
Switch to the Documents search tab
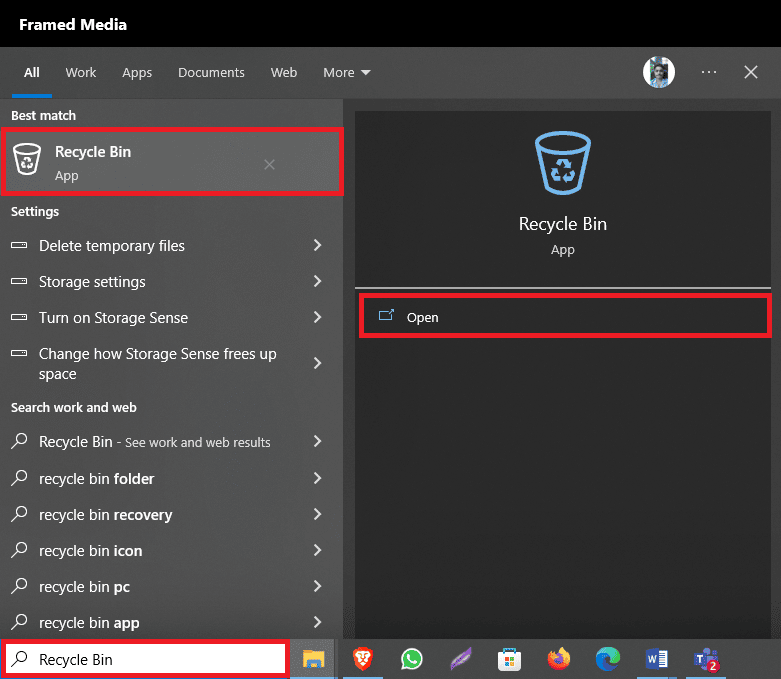click(211, 73)
